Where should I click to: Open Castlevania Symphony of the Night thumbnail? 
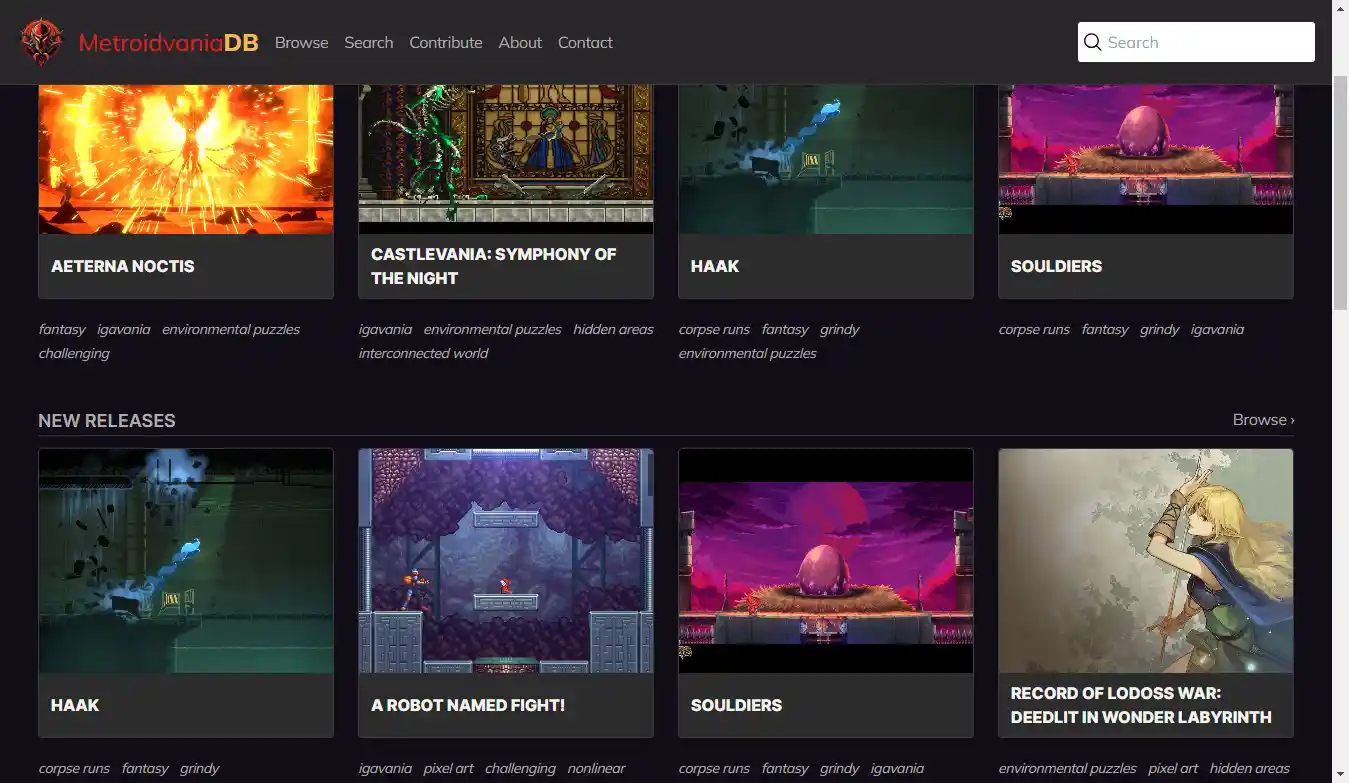pos(506,159)
